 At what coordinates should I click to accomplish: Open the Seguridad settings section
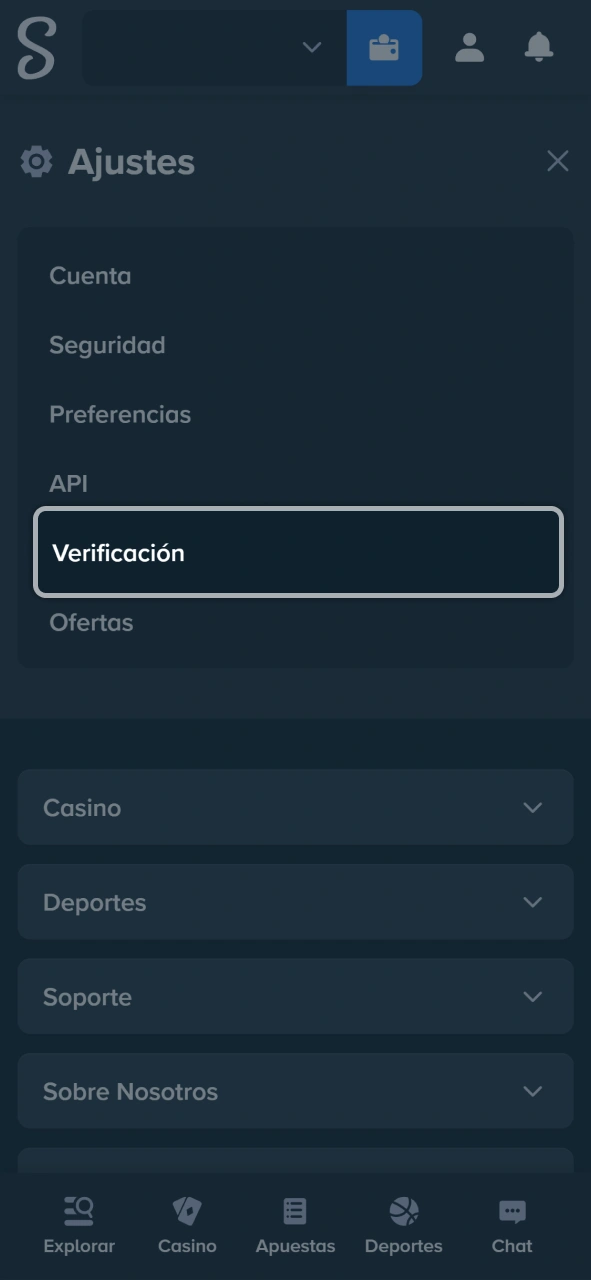pyautogui.click(x=107, y=345)
